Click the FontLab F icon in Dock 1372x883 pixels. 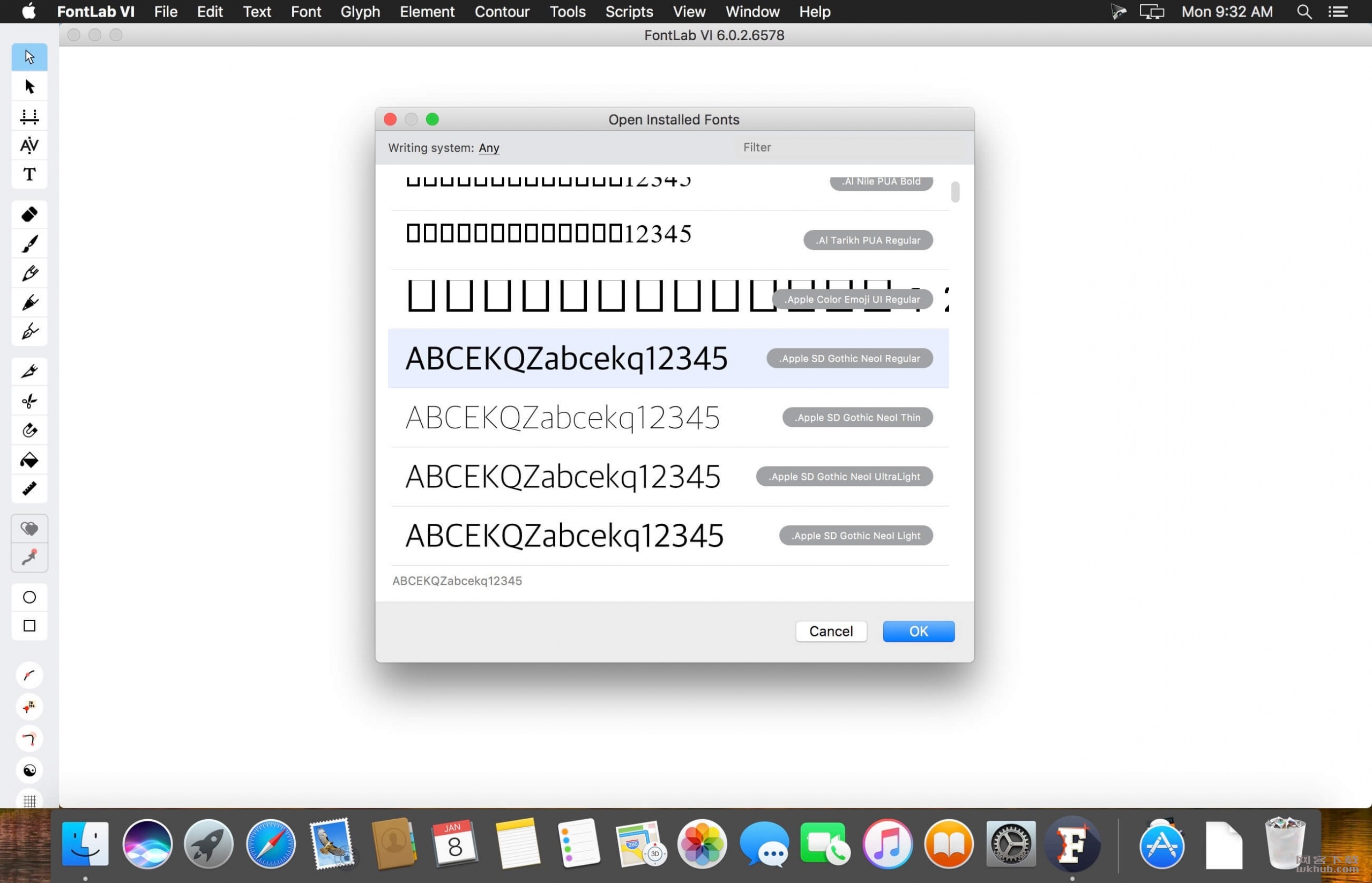(1072, 844)
